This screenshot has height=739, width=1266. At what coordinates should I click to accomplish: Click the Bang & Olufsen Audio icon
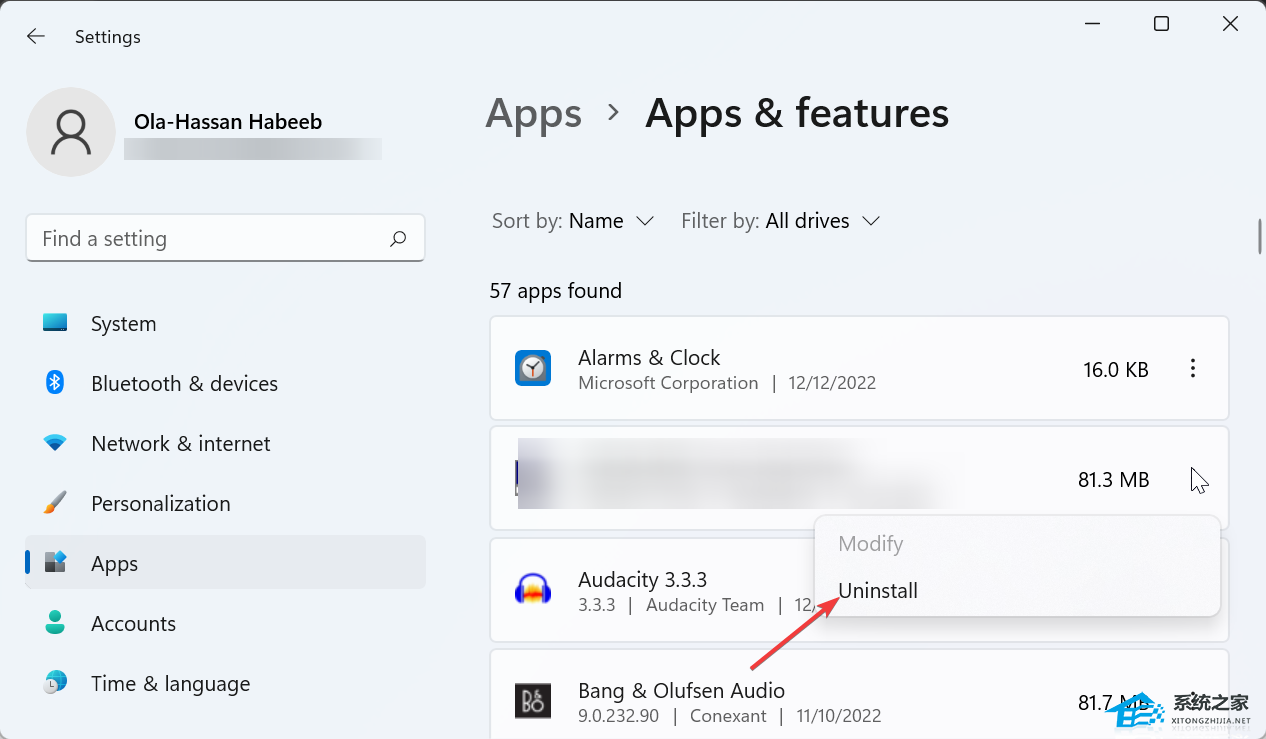coord(533,701)
